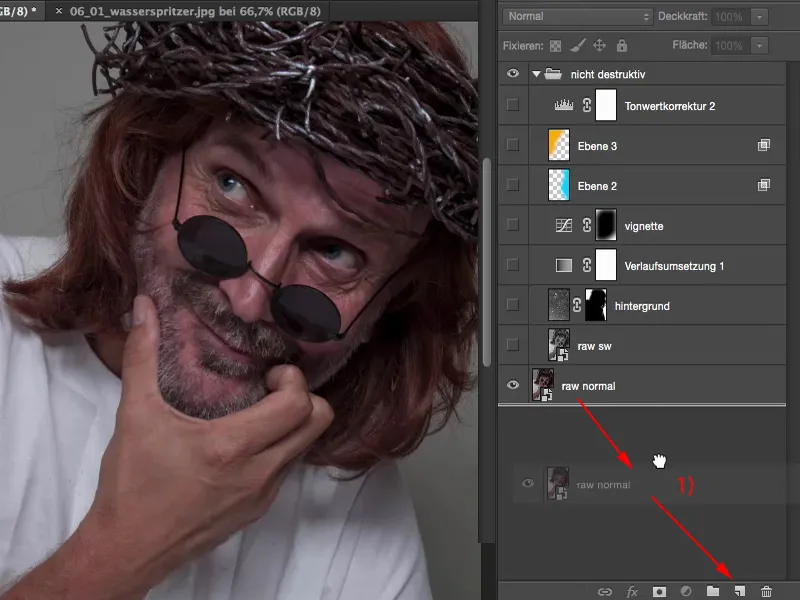Image resolution: width=800 pixels, height=600 pixels.
Task: Click the link layers icon
Action: point(605,592)
